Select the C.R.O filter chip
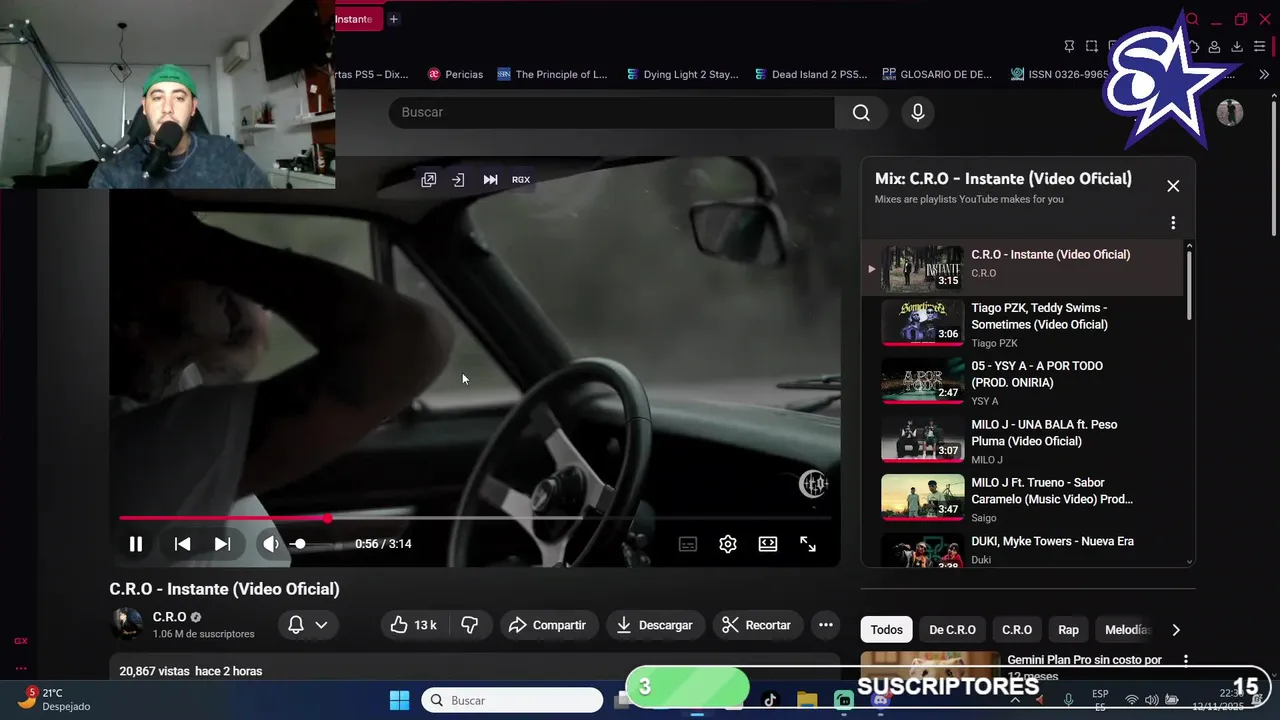Viewport: 1280px width, 720px height. (x=1017, y=630)
